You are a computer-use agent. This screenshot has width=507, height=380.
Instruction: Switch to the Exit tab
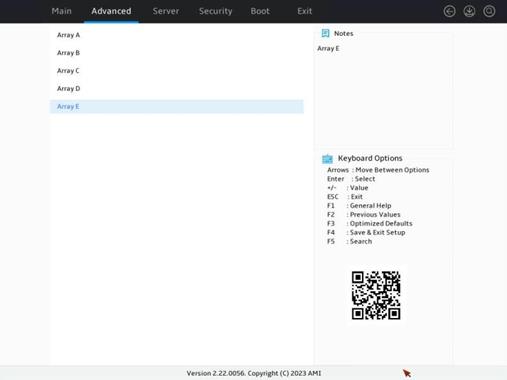tap(305, 11)
